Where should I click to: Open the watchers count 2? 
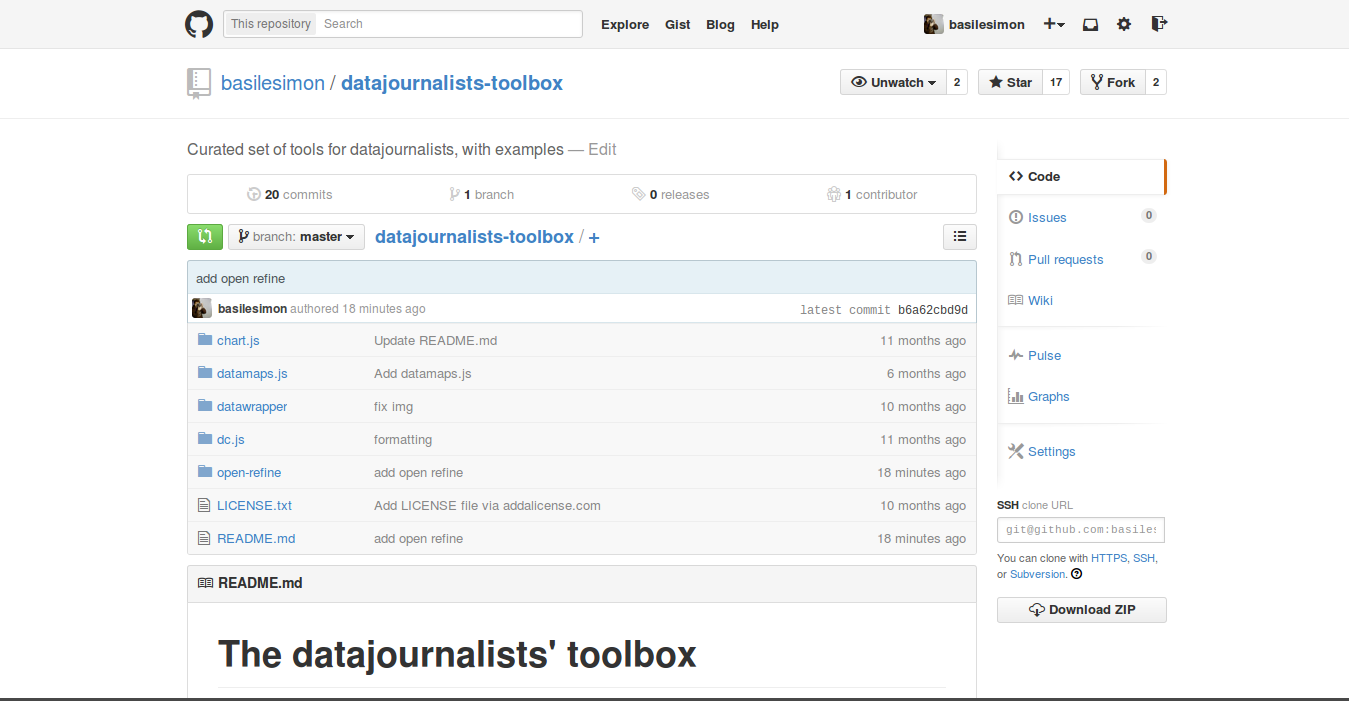tap(957, 82)
